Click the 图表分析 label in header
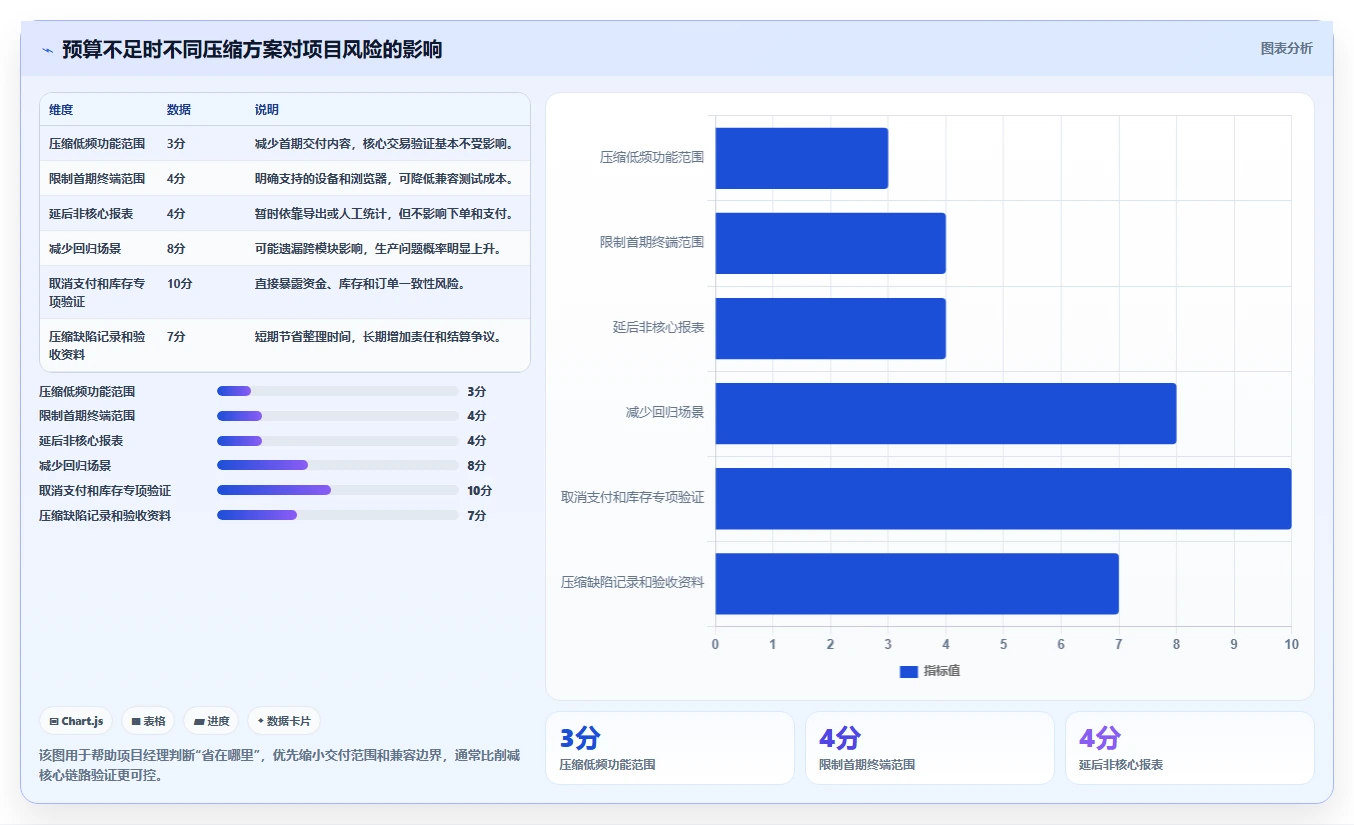The width and height of the screenshot is (1354, 825). coord(1286,48)
